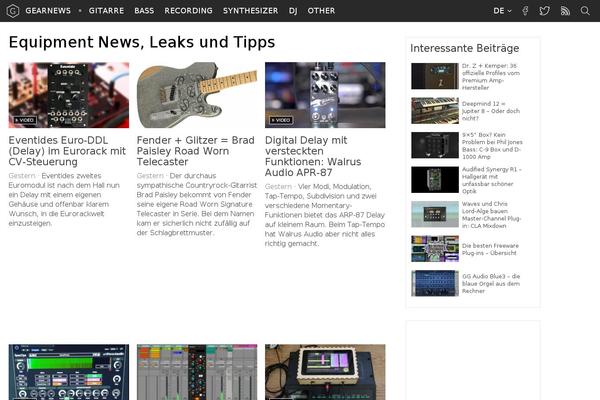This screenshot has height=400, width=600.
Task: Click the Gearnews hexagon logo icon
Action: click(x=13, y=11)
